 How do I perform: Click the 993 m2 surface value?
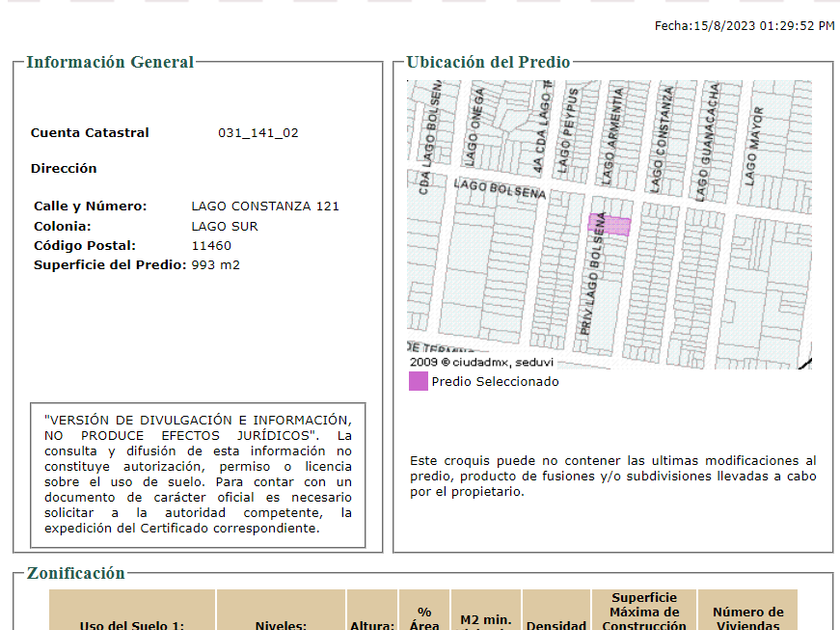coord(215,265)
